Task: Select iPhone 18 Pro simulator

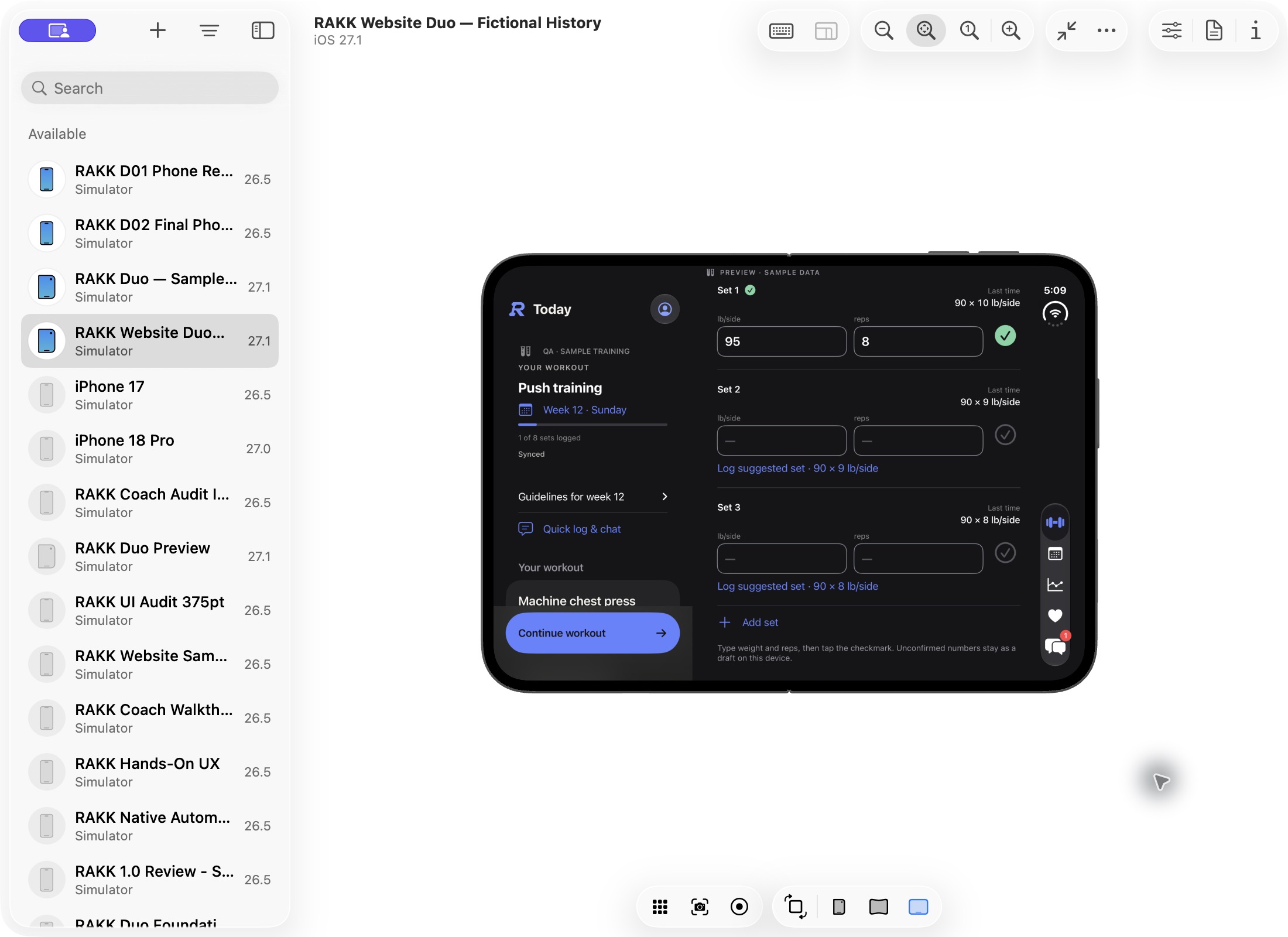Action: (x=150, y=449)
